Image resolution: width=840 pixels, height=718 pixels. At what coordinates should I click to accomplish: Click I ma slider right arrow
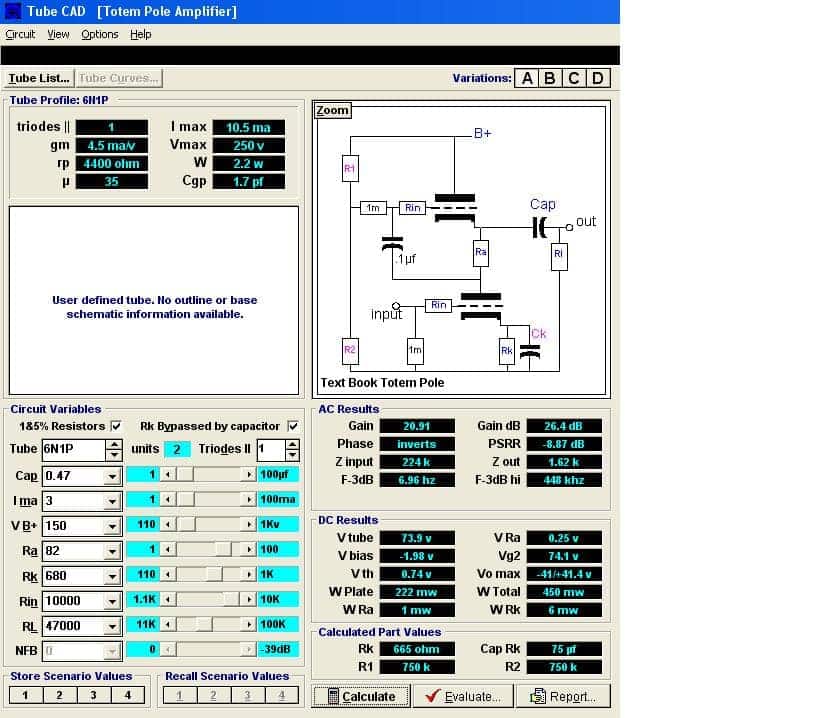249,499
